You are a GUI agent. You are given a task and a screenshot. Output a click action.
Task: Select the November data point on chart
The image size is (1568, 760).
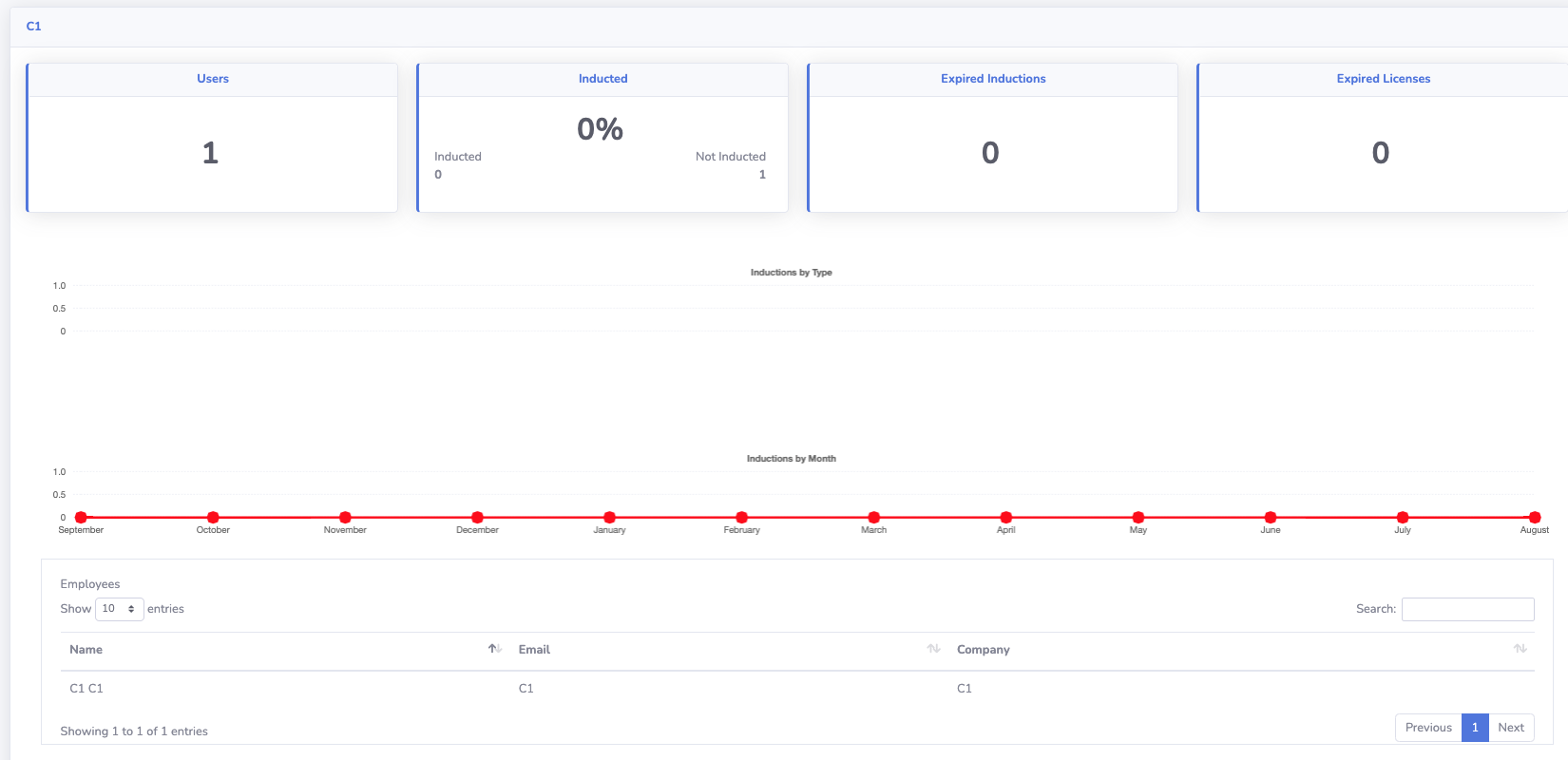pos(345,518)
